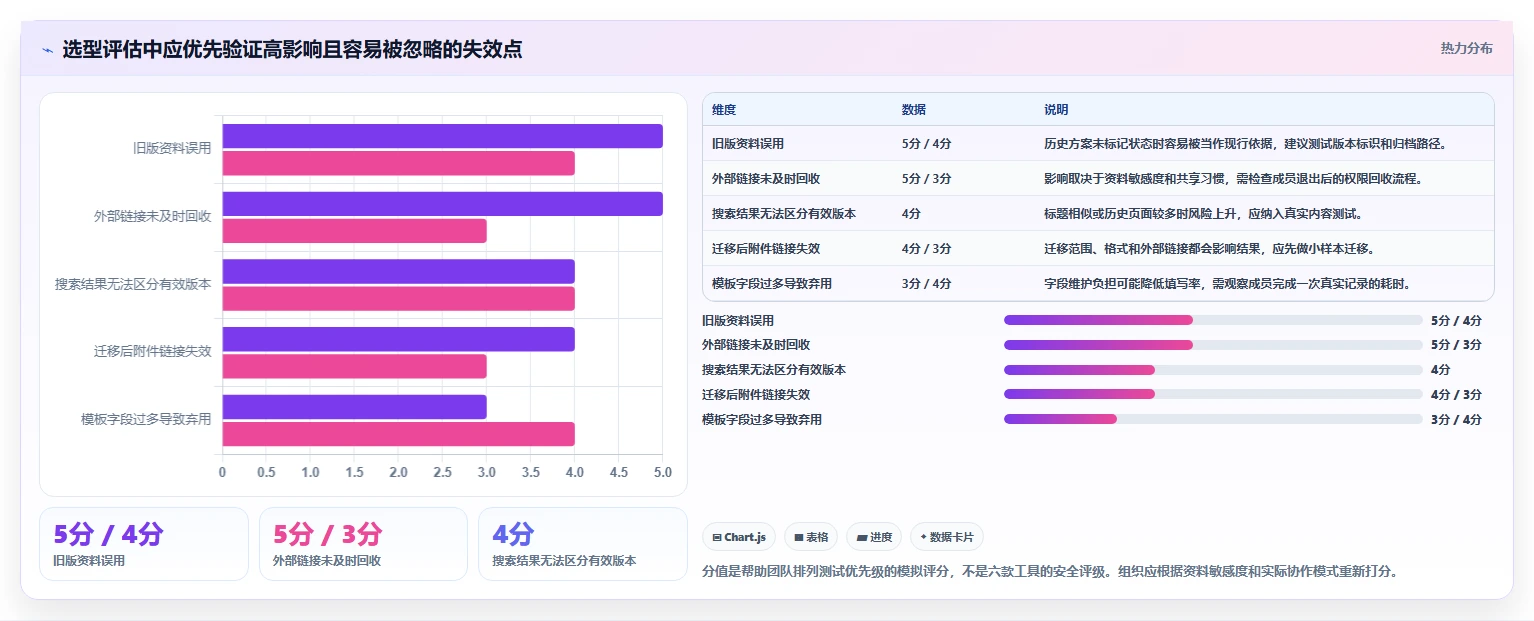
Task: Click the 5分 / 3分 table data cell
Action: [x=926, y=179]
